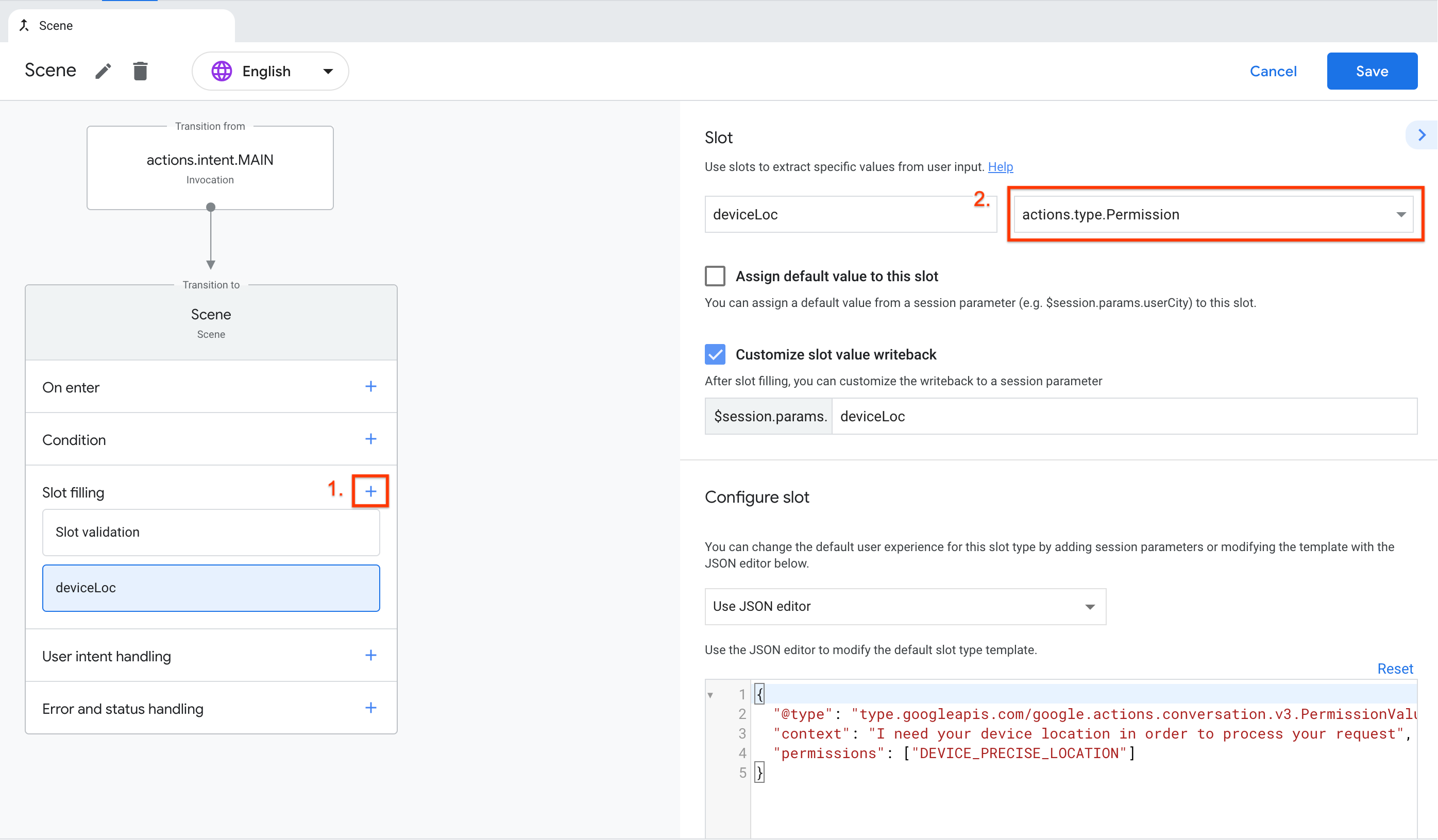This screenshot has height=840, width=1438.
Task: Click the session params deviceLoc input field
Action: (x=1123, y=416)
